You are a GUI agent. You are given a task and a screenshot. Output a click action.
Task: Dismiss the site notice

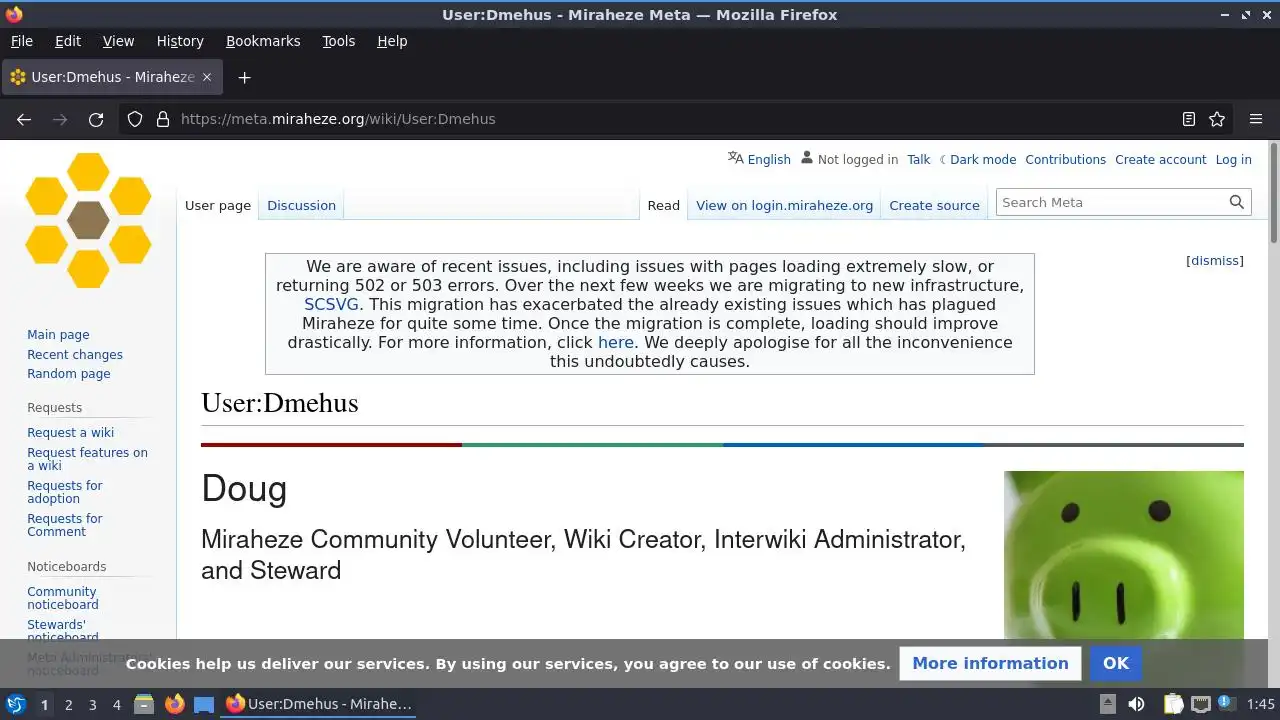coord(1215,260)
